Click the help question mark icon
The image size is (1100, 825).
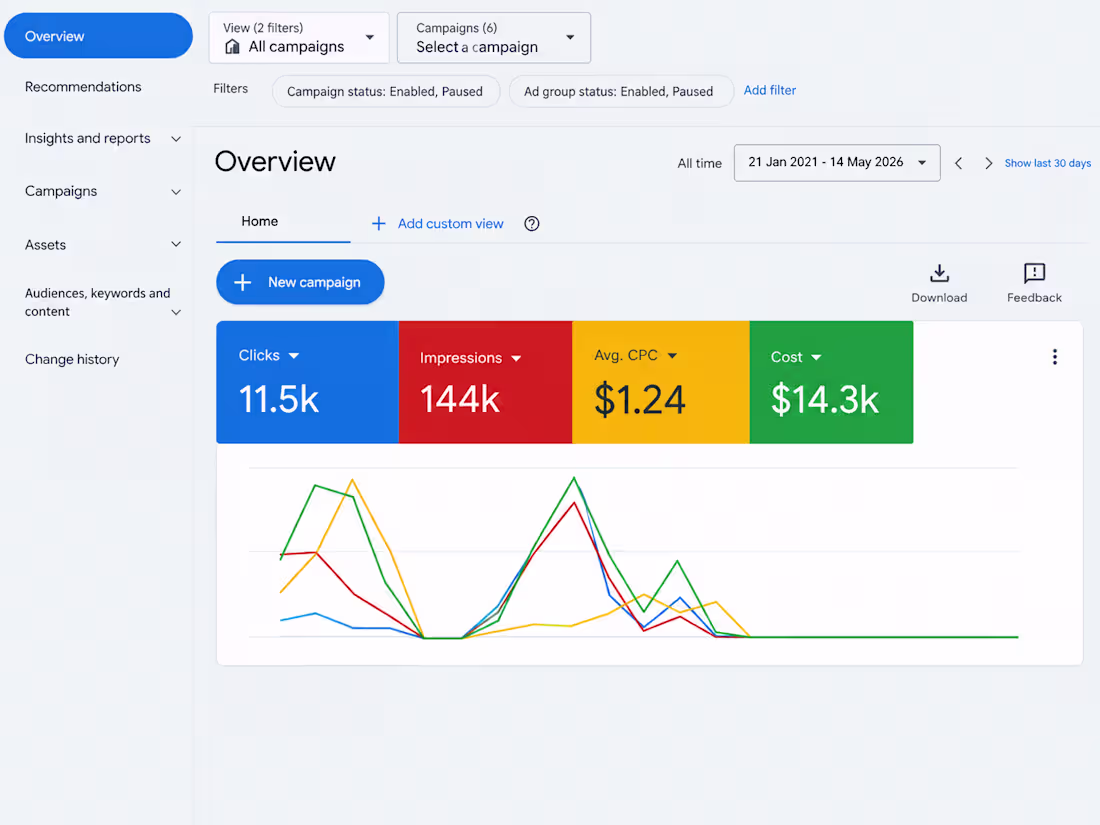532,224
